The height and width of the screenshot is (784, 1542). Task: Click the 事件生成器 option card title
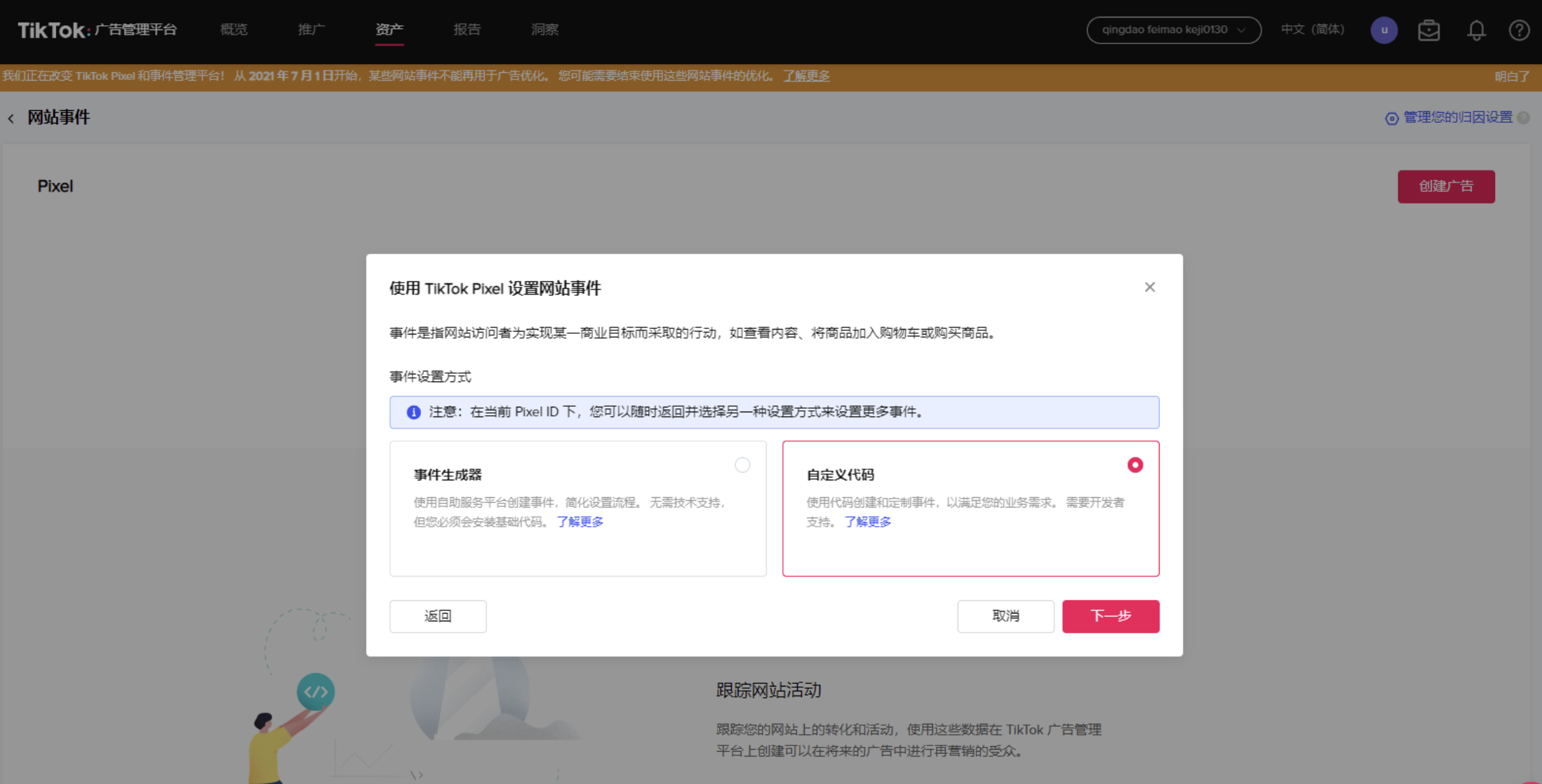pyautogui.click(x=448, y=475)
